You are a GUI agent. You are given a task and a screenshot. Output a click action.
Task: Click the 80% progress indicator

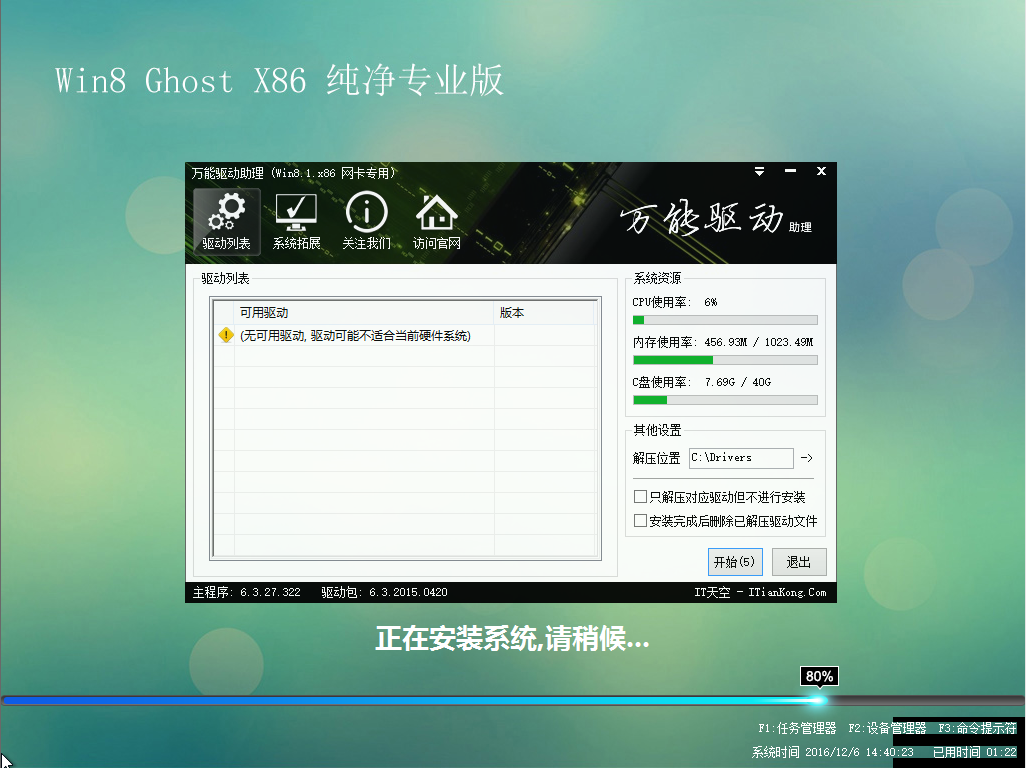[x=818, y=676]
